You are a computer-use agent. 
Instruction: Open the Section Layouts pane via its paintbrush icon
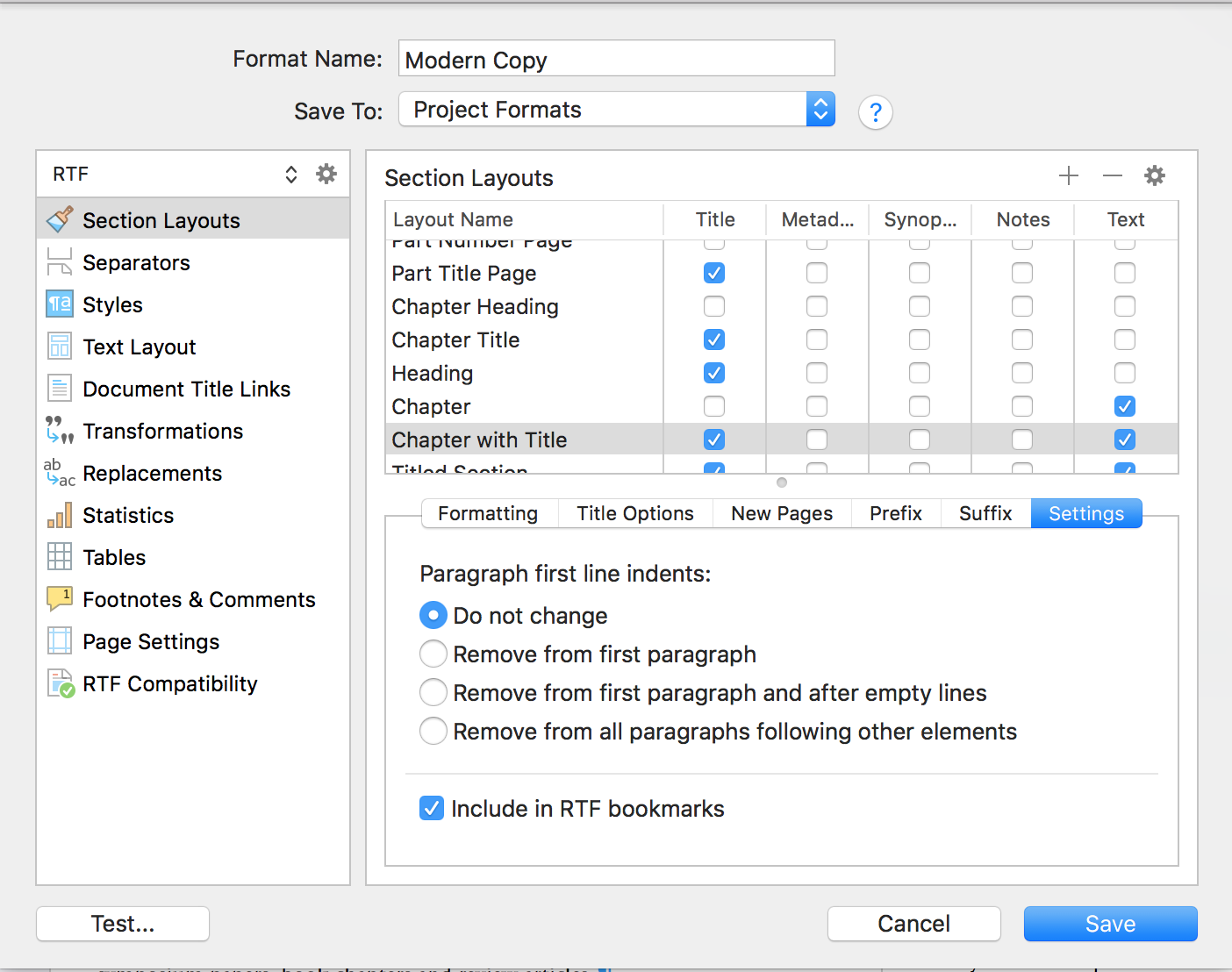pos(59,220)
